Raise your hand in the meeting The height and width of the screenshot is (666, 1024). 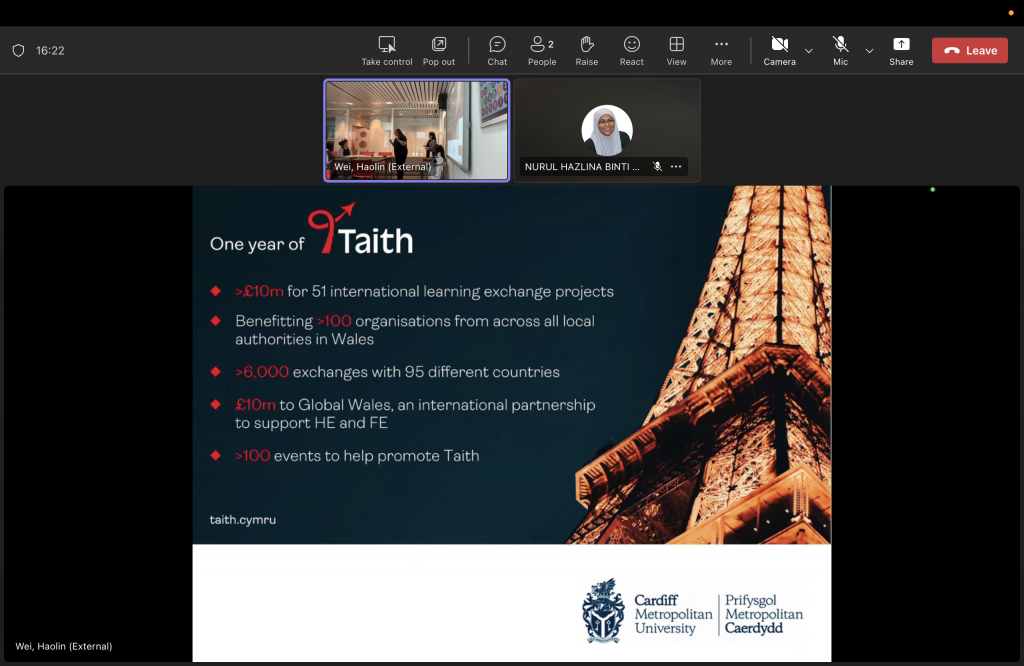coord(586,51)
